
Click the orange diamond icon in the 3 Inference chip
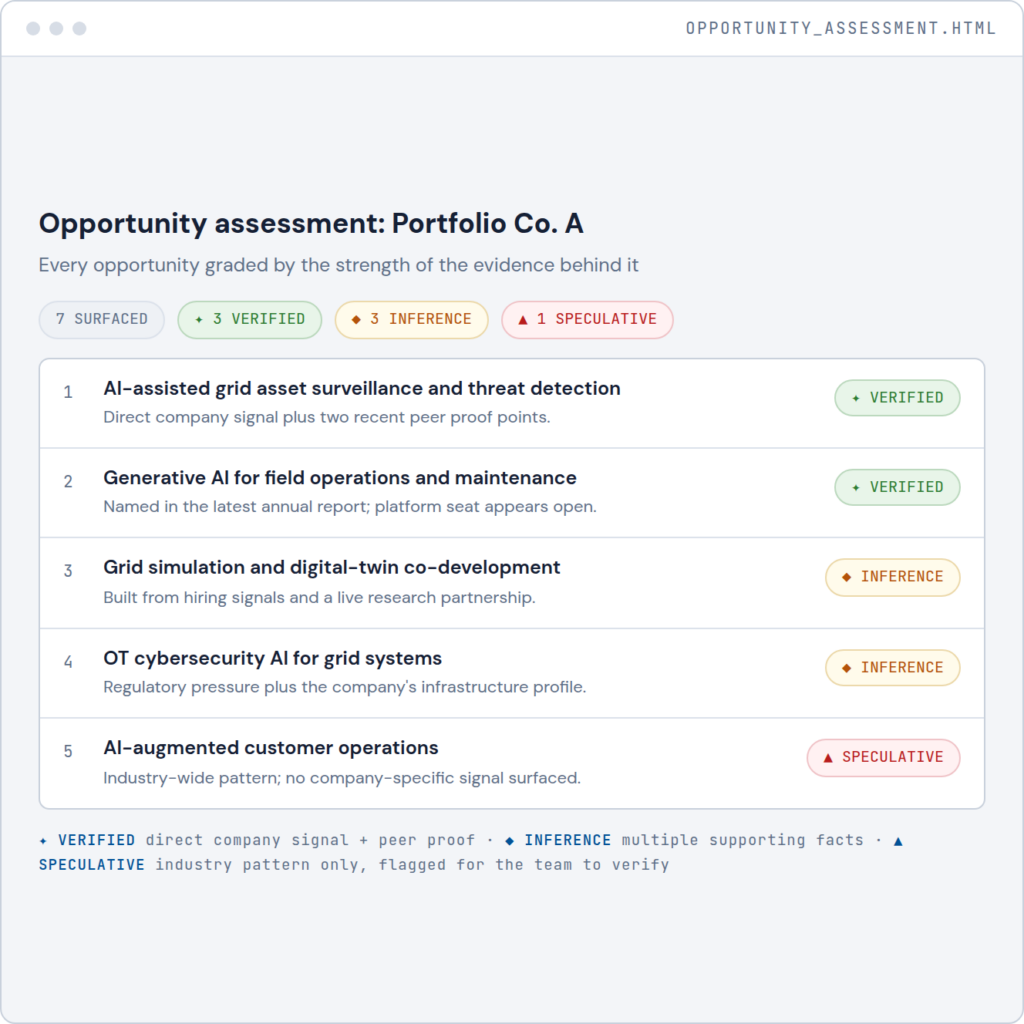pos(356,319)
